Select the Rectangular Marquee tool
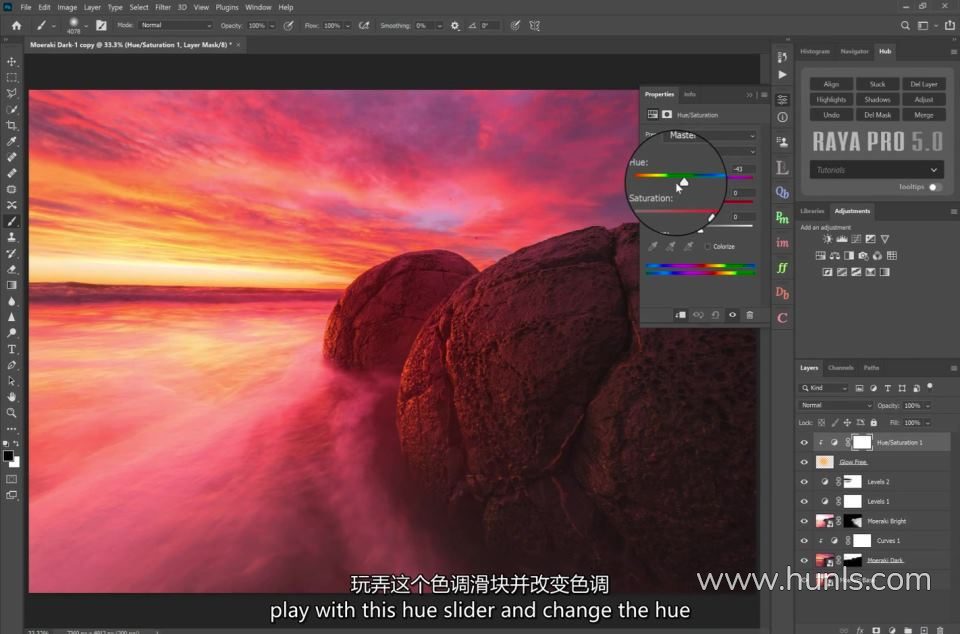960x634 pixels. 12,78
